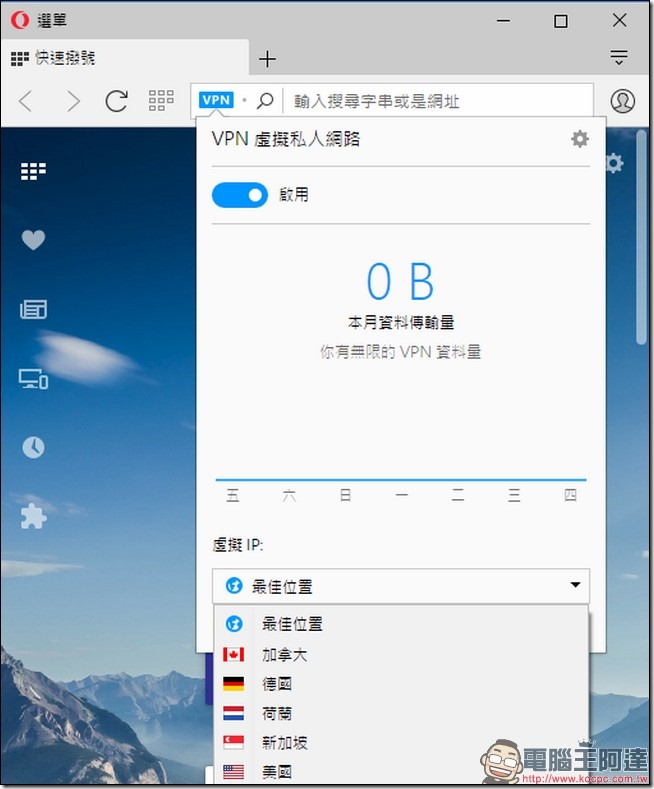
Task: Go back to previous page
Action: pyautogui.click(x=25, y=101)
